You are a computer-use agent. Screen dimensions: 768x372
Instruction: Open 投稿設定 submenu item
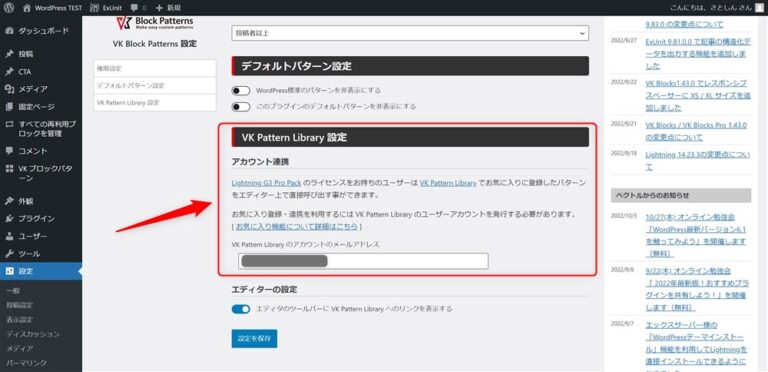click(x=20, y=305)
